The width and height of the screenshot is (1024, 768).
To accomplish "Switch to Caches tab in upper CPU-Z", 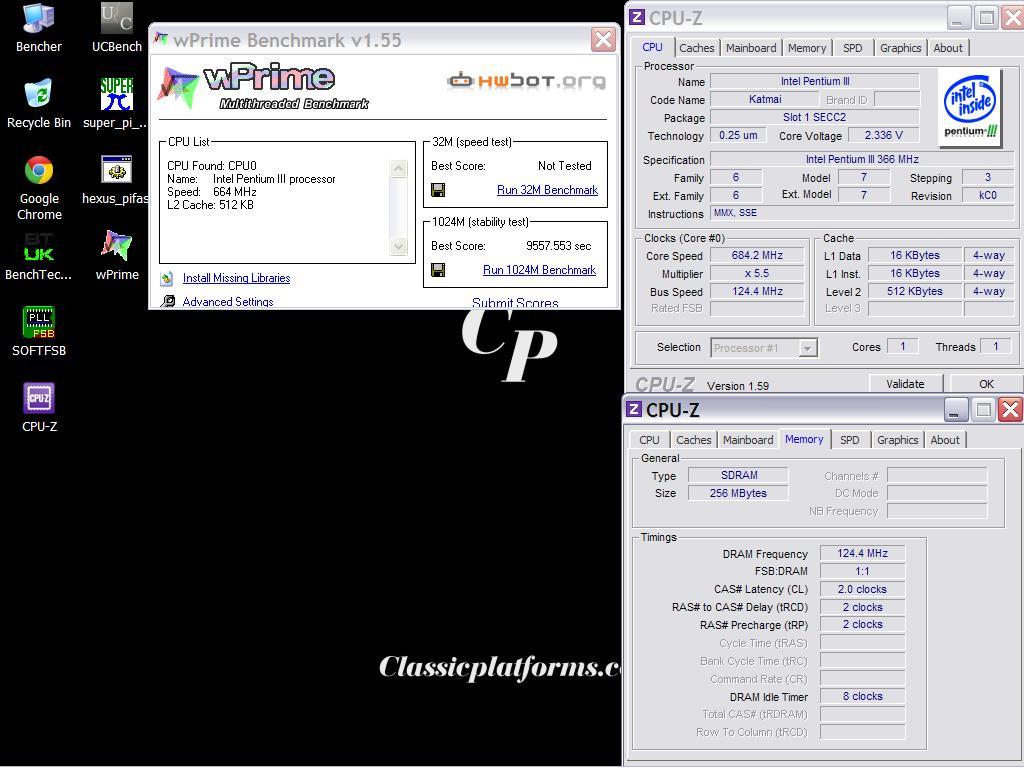I will coord(697,48).
